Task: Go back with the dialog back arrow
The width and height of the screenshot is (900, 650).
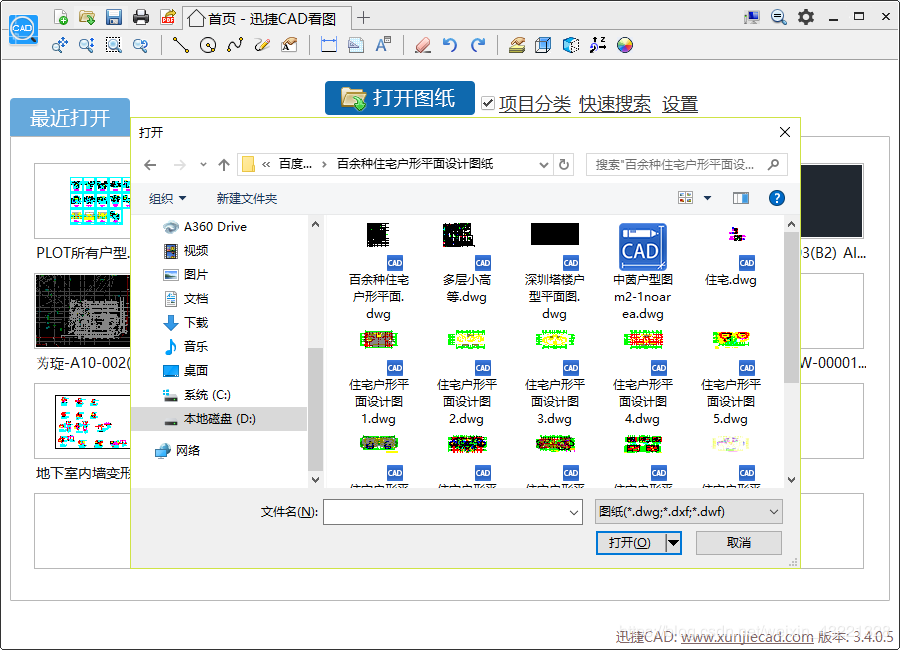Action: pos(150,165)
